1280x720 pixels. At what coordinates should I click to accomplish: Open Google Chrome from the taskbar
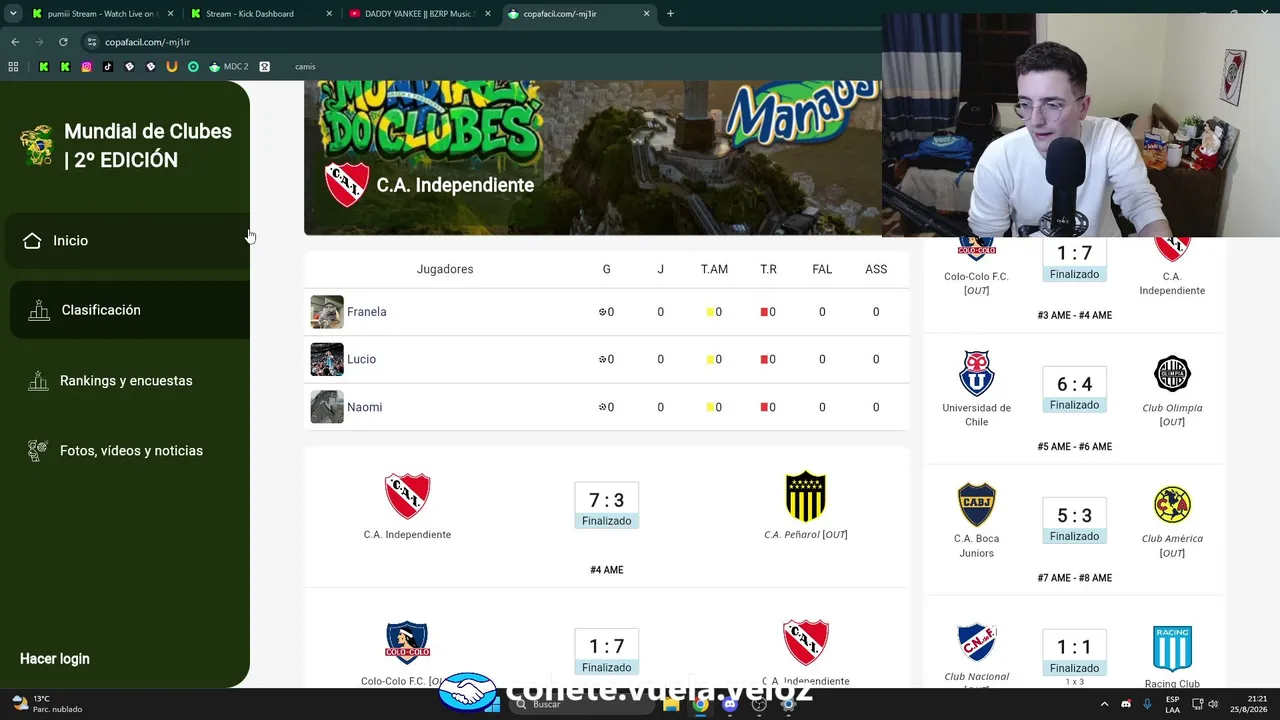click(701, 705)
